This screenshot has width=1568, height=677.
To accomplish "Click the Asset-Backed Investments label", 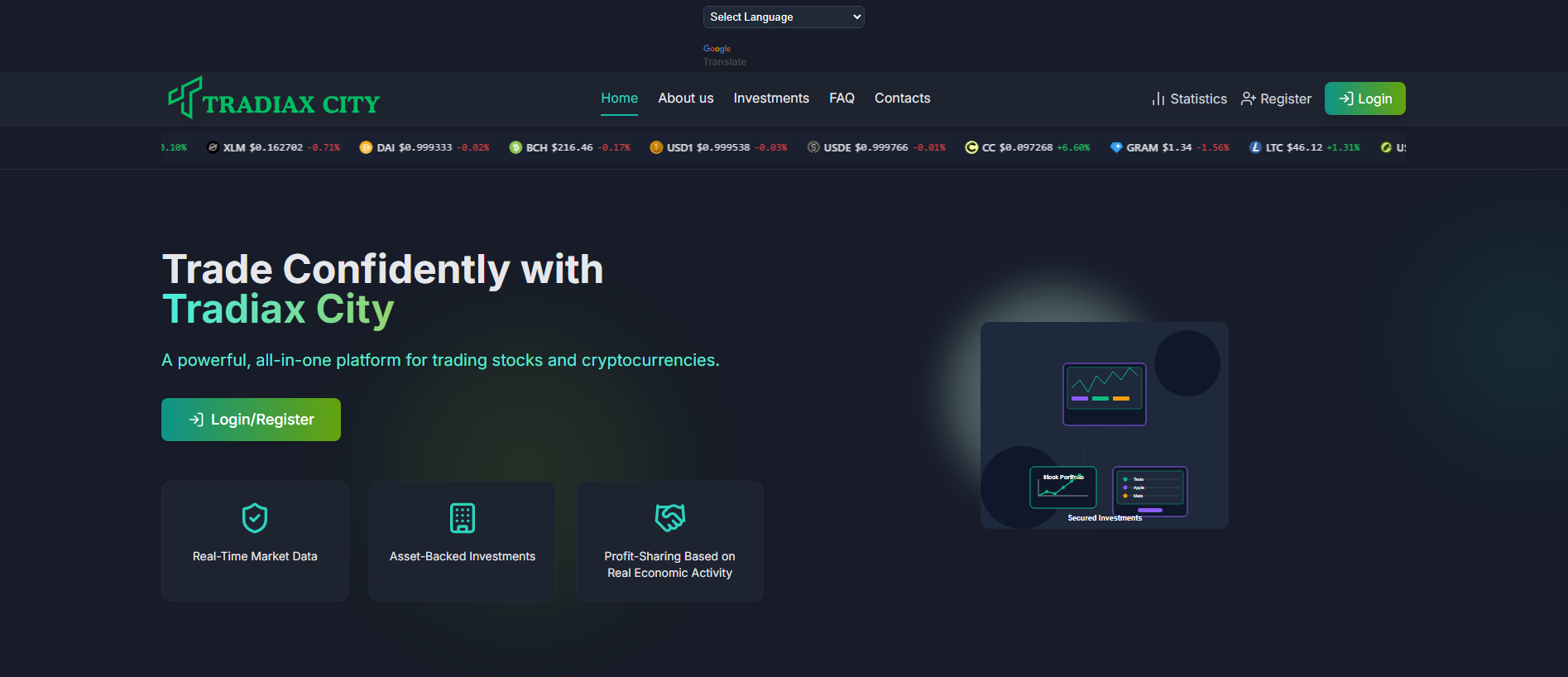I will [x=463, y=556].
